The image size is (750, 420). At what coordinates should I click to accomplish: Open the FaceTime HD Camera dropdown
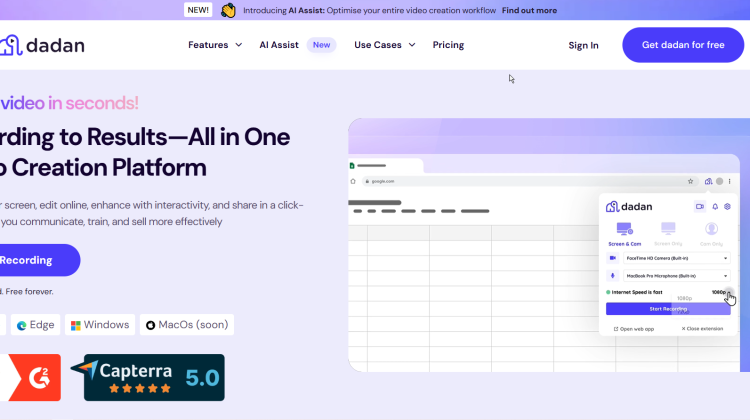(677, 258)
